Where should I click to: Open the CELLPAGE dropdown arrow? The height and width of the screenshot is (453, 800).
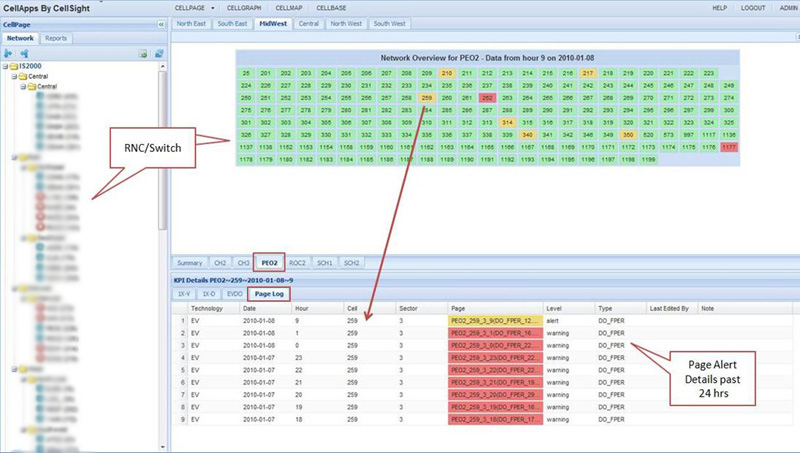[213, 7]
